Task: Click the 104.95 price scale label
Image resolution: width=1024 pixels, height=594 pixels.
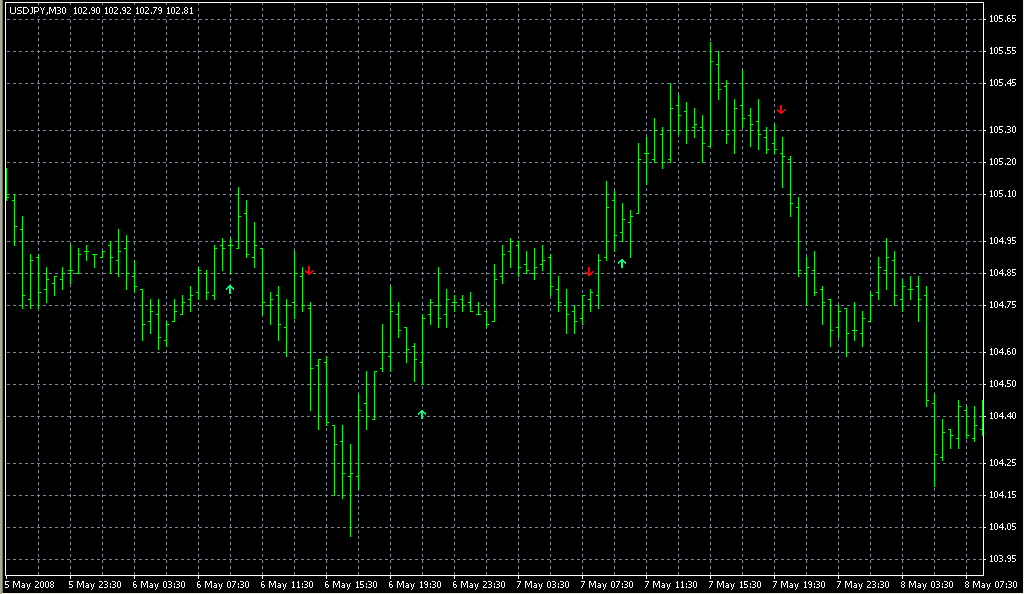Action: click(x=1002, y=241)
